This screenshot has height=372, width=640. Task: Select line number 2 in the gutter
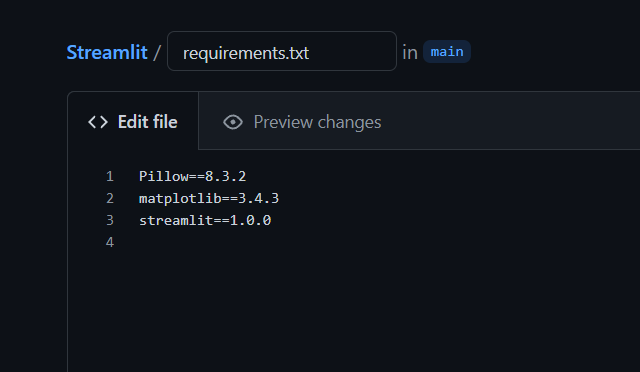(110, 198)
